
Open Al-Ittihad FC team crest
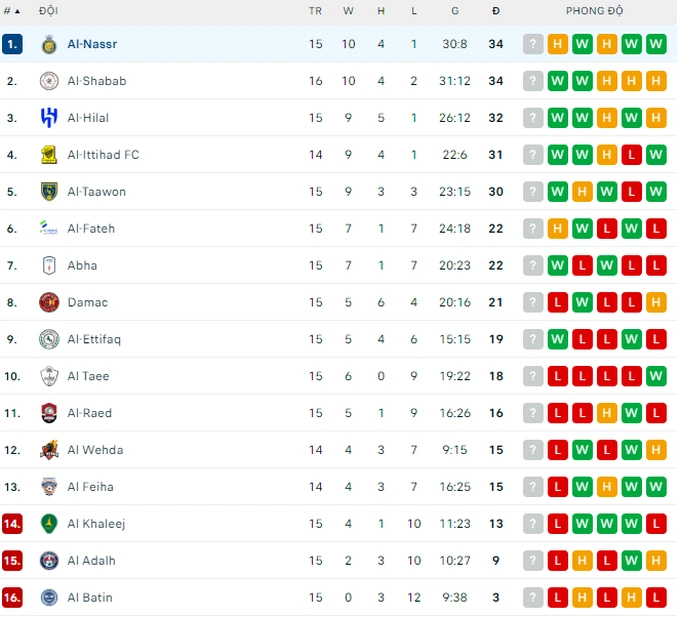pos(49,155)
